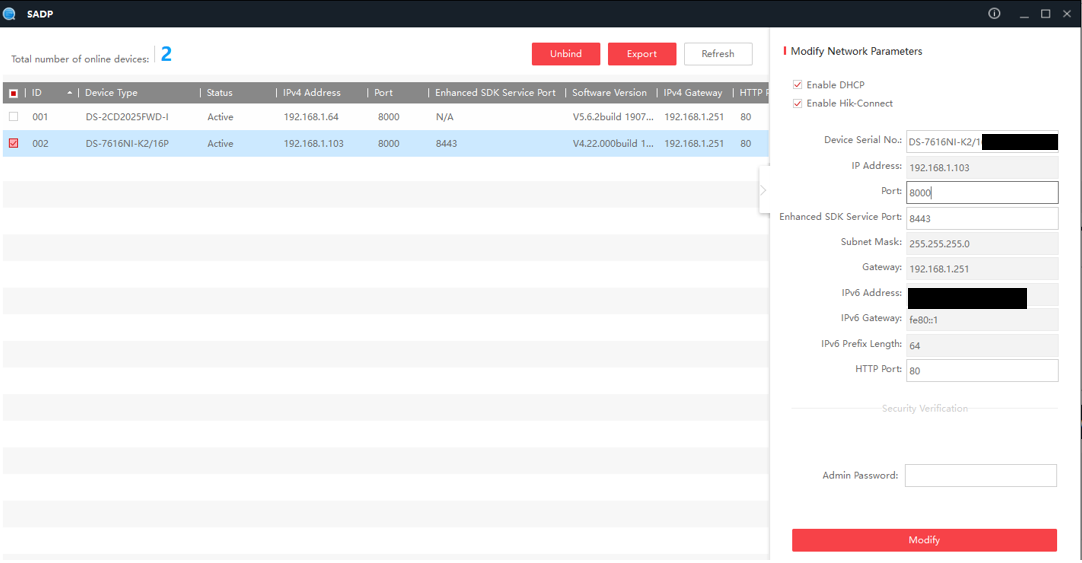Click the Unbind button

[565, 54]
